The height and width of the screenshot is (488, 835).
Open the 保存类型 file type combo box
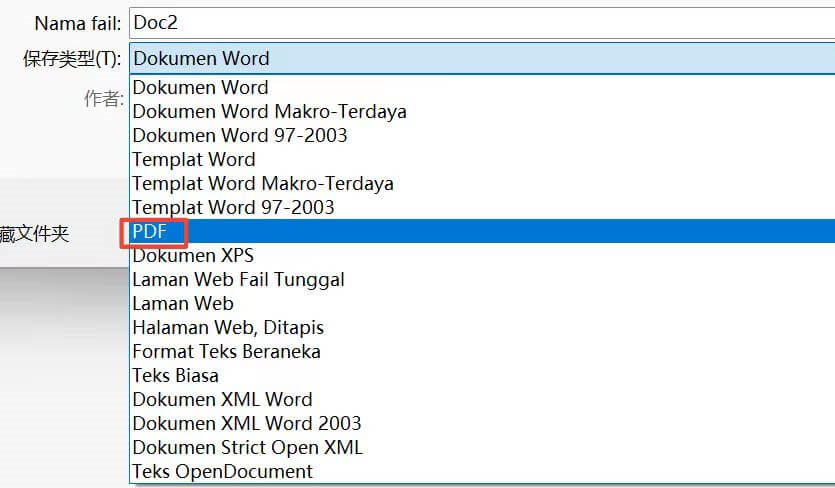[x=480, y=58]
